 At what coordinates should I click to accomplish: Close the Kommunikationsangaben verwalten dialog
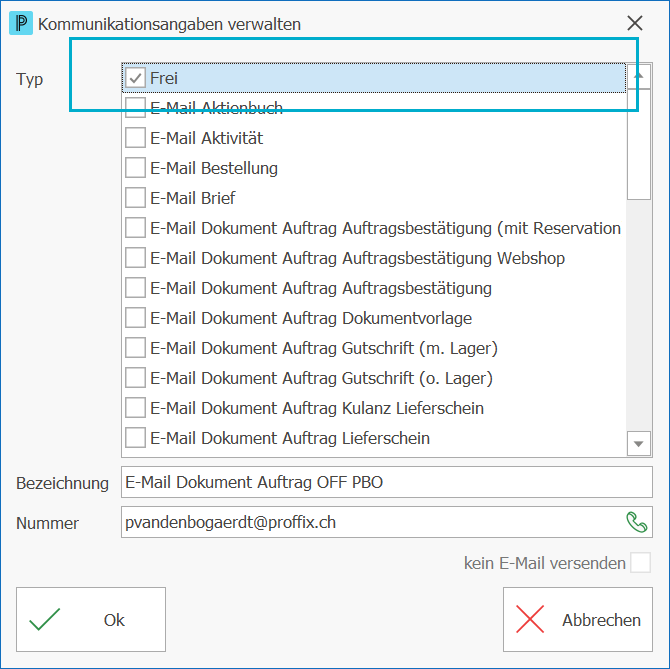pos(635,23)
